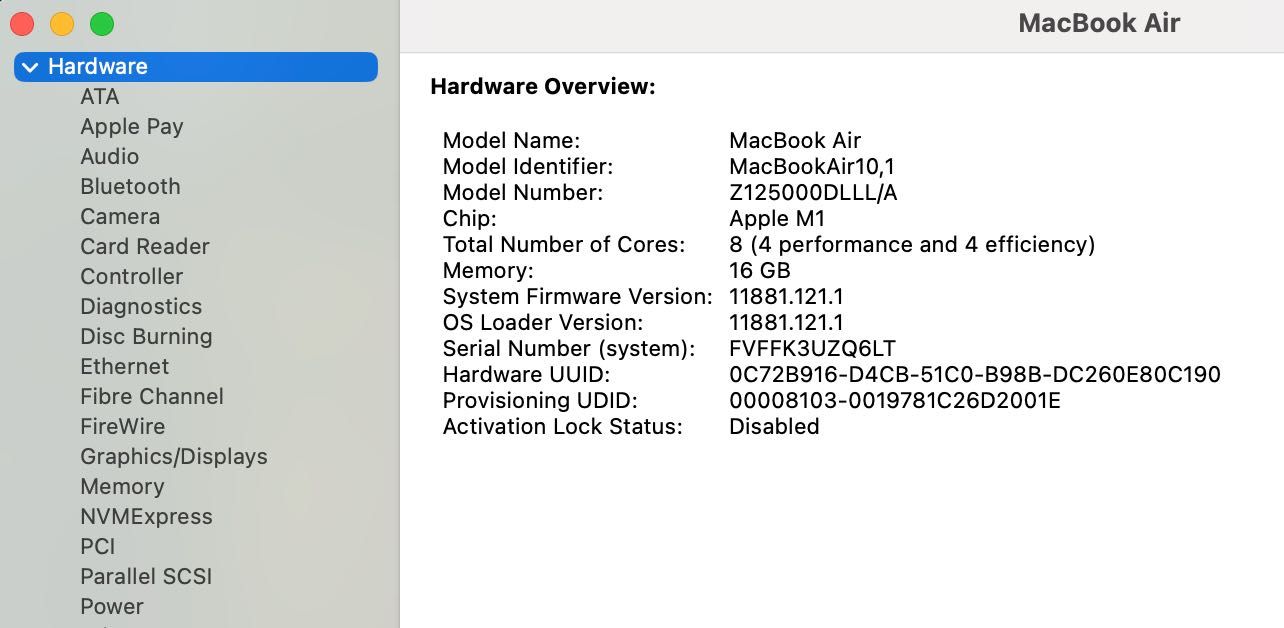
Task: Select Fibre Channel in the sidebar
Action: coord(152,397)
